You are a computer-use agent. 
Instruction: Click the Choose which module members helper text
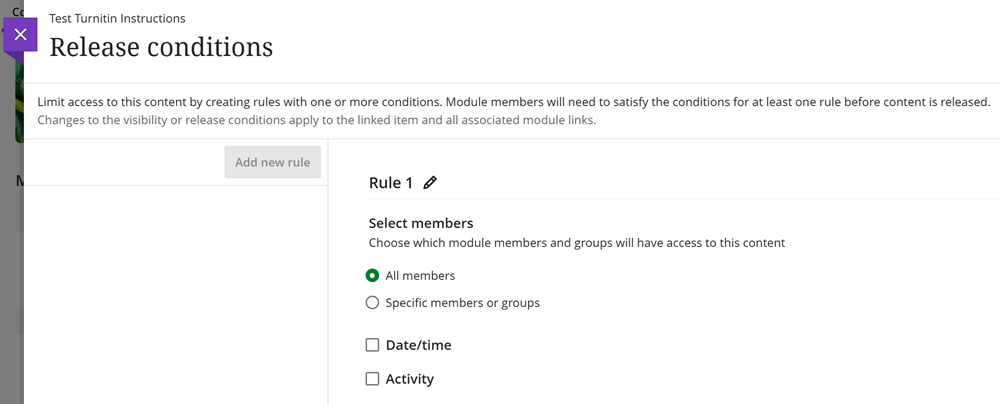pyautogui.click(x=576, y=242)
